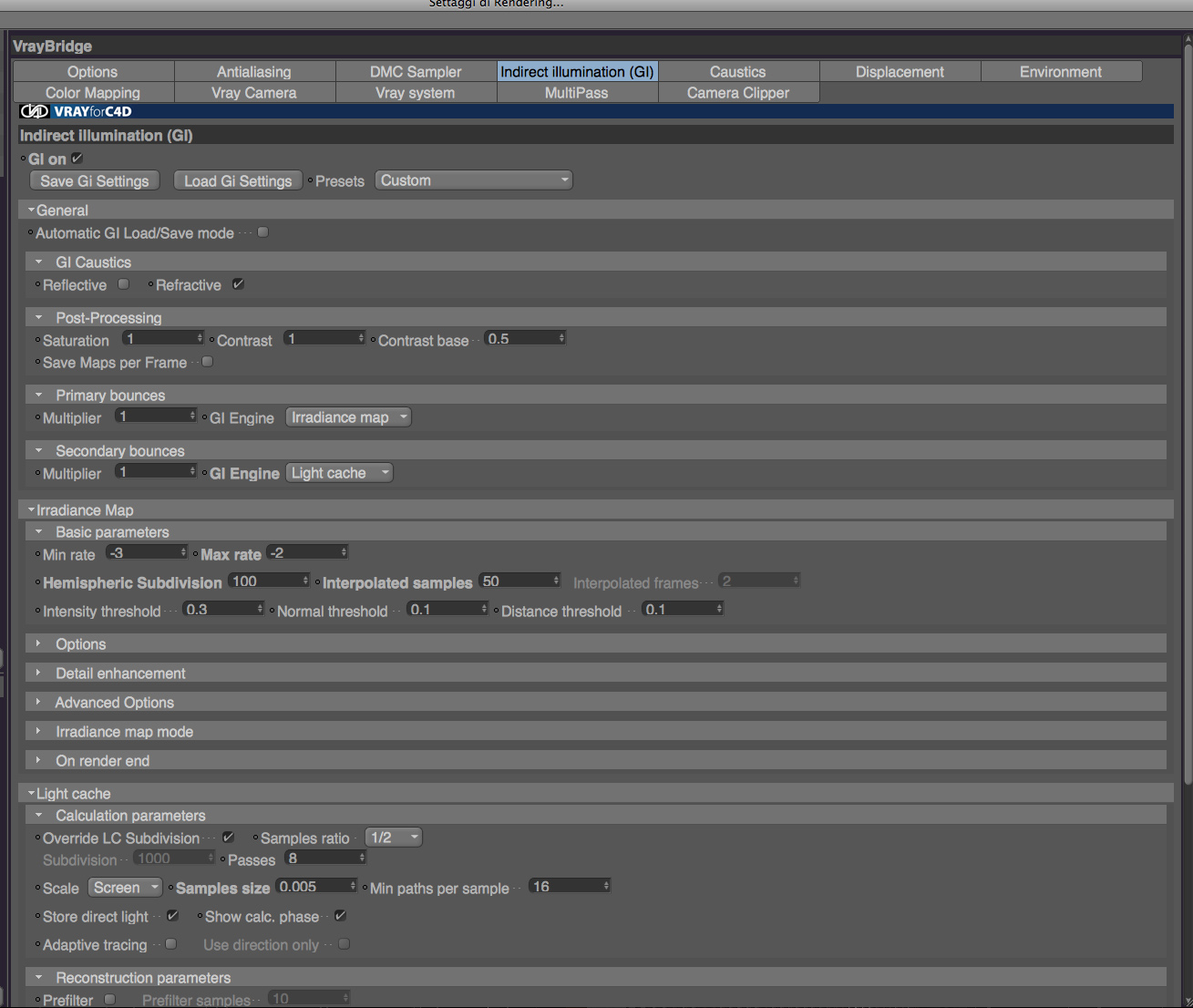Screen dimensions: 1193x1008
Task: Click the Max rate value field
Action: point(308,553)
